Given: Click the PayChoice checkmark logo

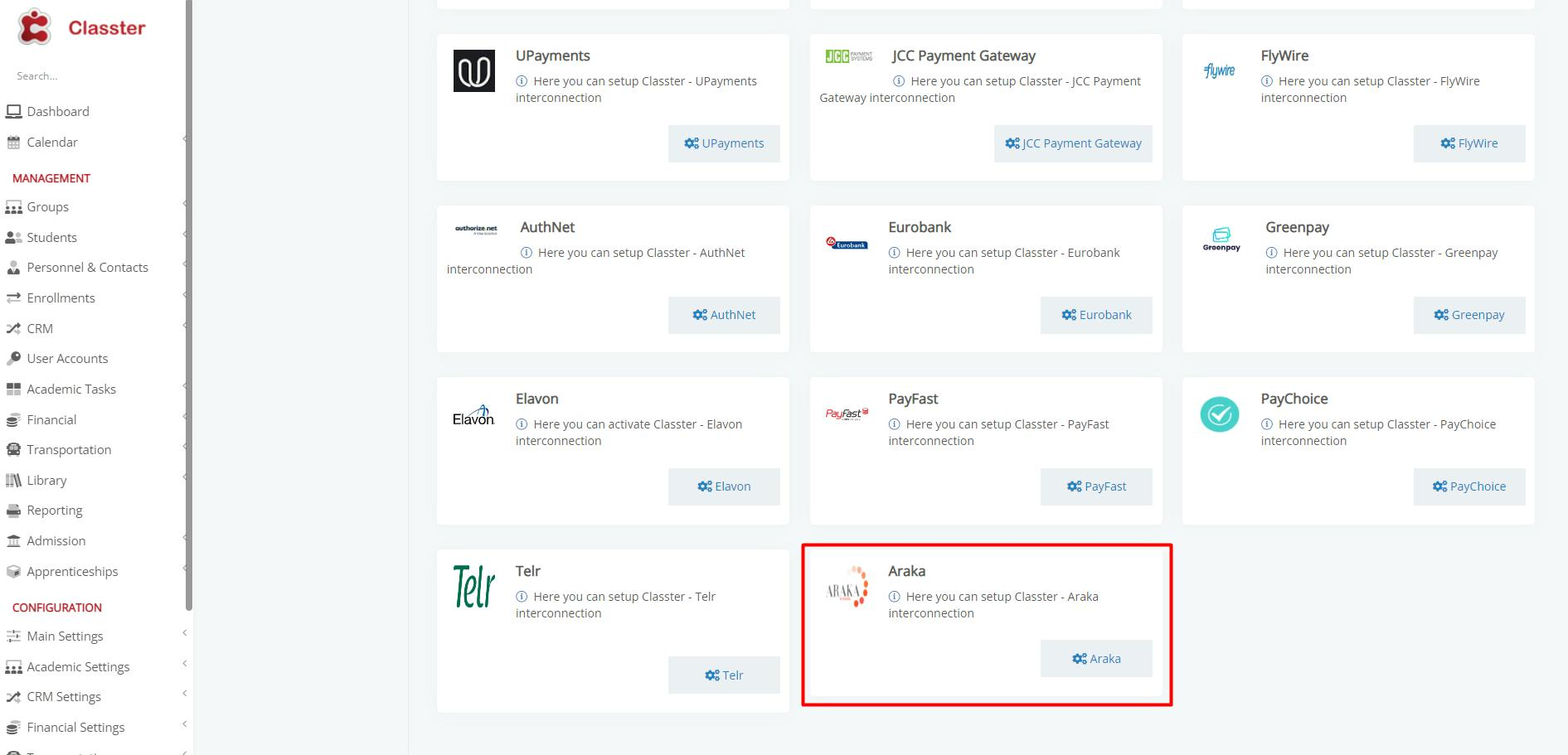Looking at the screenshot, I should (1220, 414).
